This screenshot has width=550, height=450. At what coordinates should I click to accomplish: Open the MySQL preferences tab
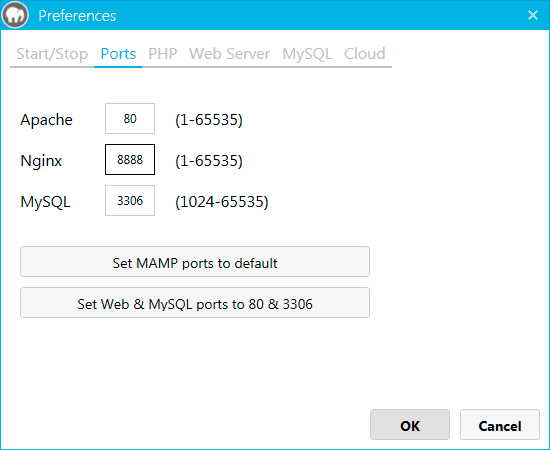coord(307,54)
